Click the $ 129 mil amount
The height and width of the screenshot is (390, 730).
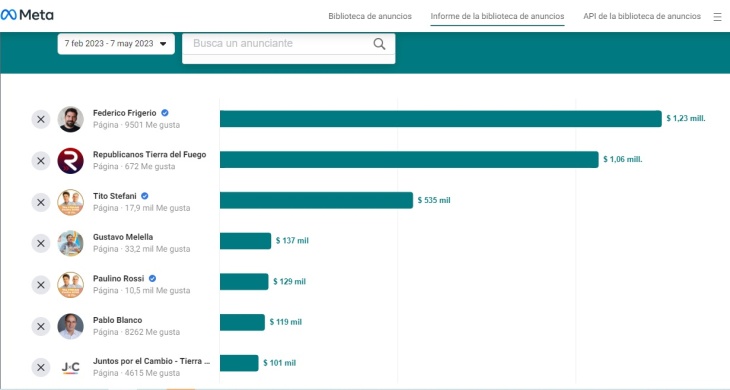tap(289, 282)
